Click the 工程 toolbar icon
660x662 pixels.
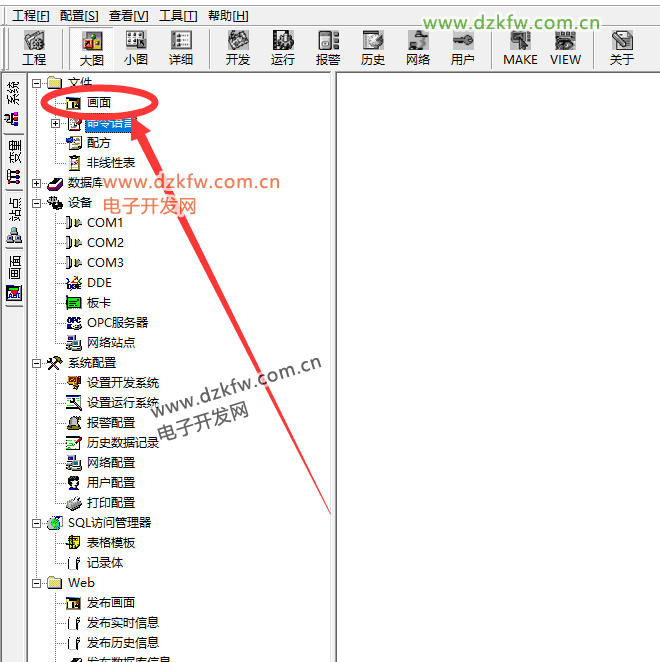pos(34,47)
